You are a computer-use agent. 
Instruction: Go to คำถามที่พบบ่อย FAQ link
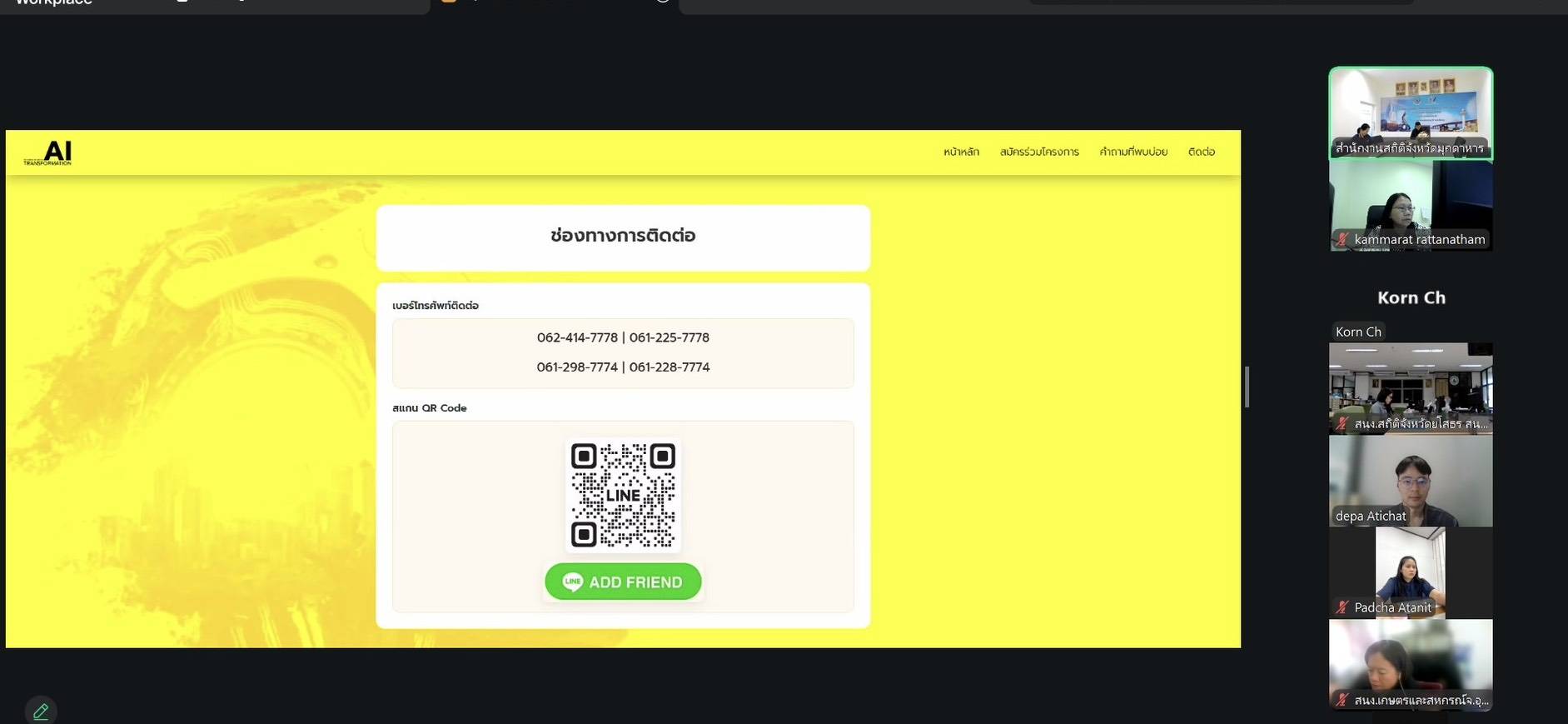tap(1132, 152)
